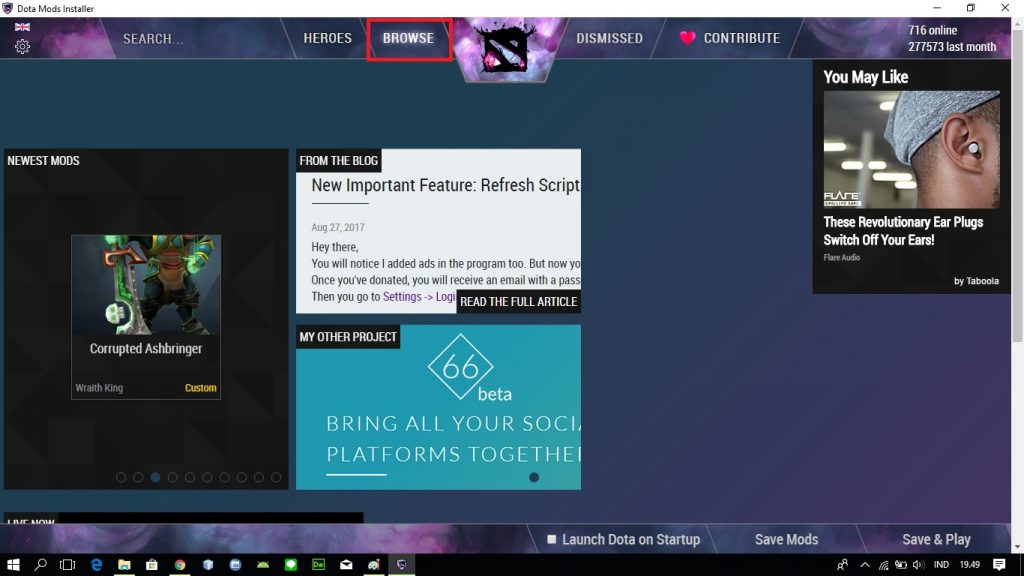The image size is (1024, 576).
Task: Open Microsoft Store from the taskbar
Action: click(152, 565)
